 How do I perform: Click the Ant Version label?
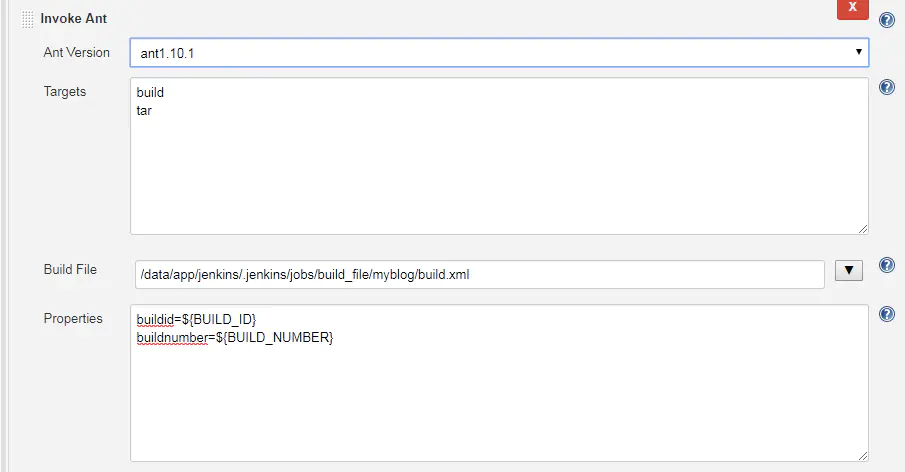[x=76, y=53]
